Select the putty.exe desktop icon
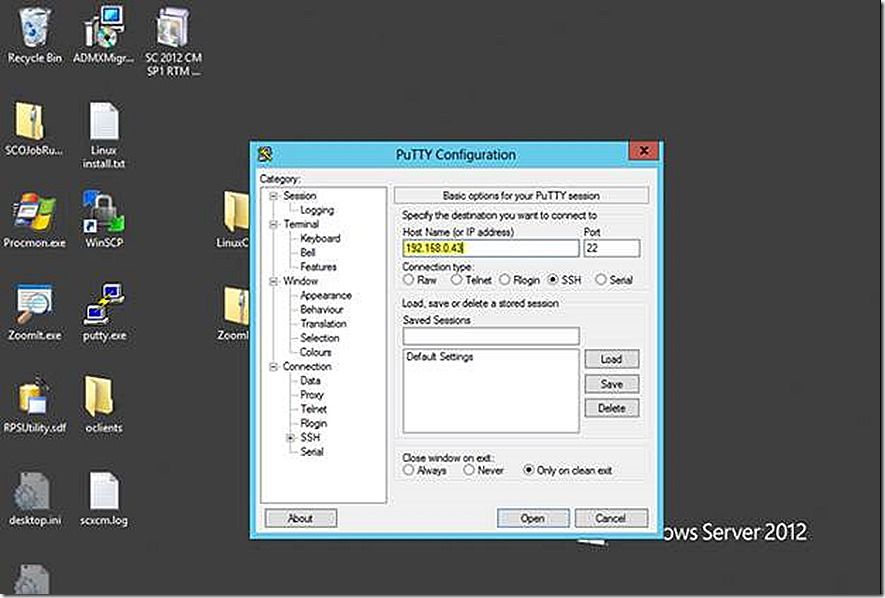 pos(104,312)
